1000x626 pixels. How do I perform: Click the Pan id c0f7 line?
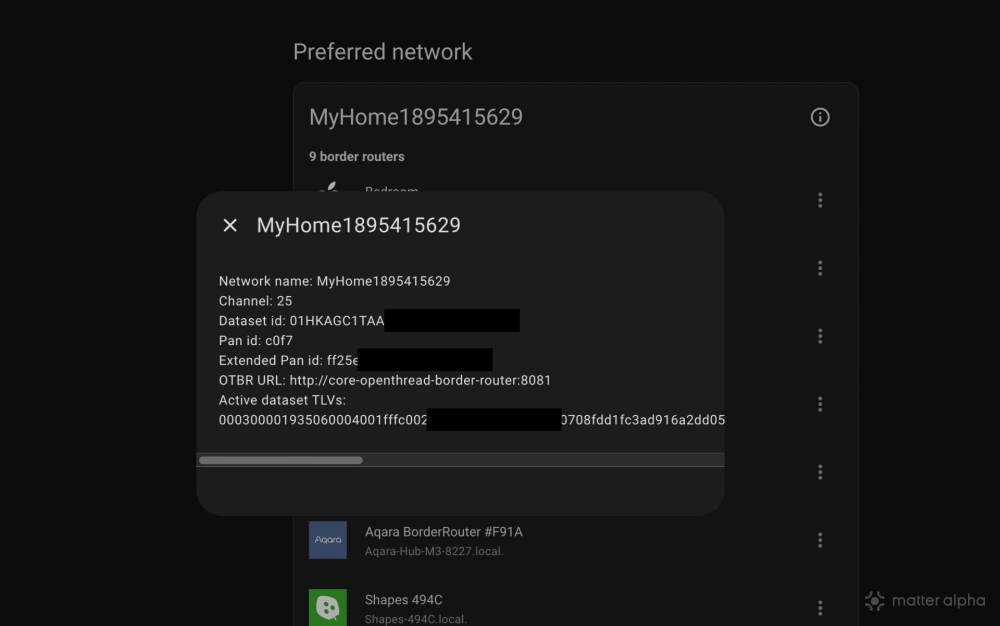click(255, 341)
